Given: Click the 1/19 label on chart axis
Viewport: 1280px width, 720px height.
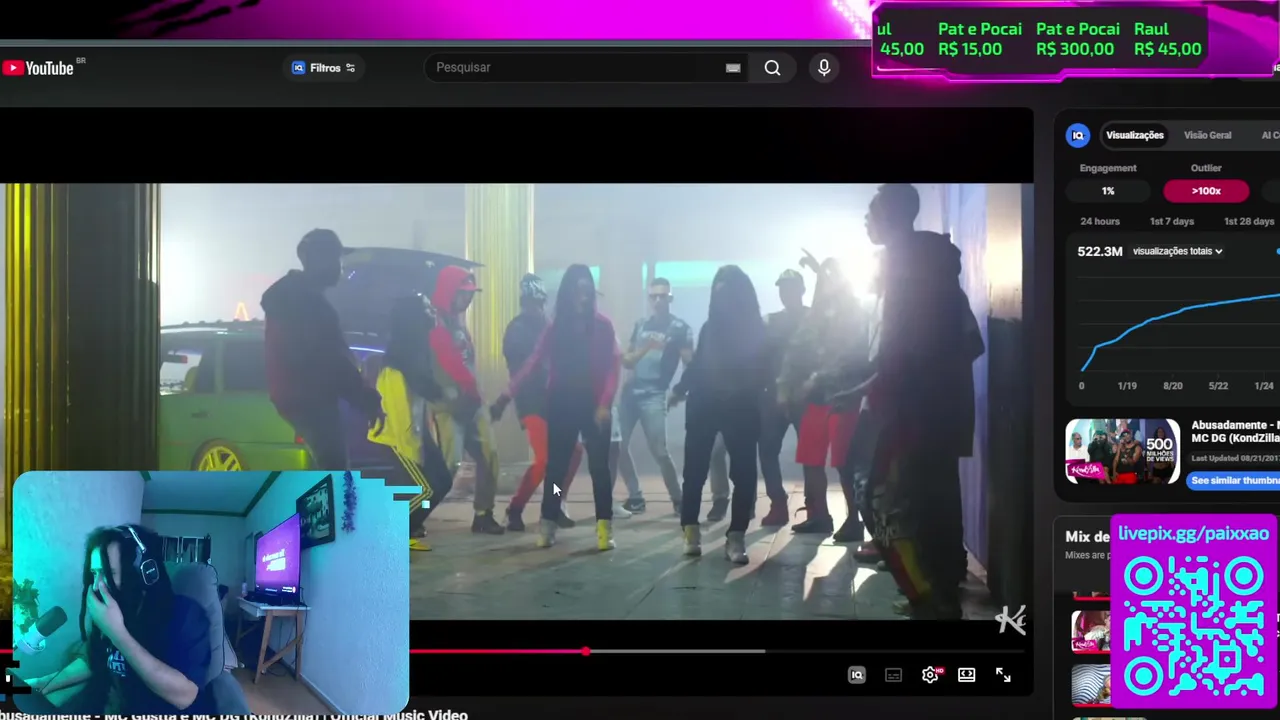Looking at the screenshot, I should coord(1127,386).
